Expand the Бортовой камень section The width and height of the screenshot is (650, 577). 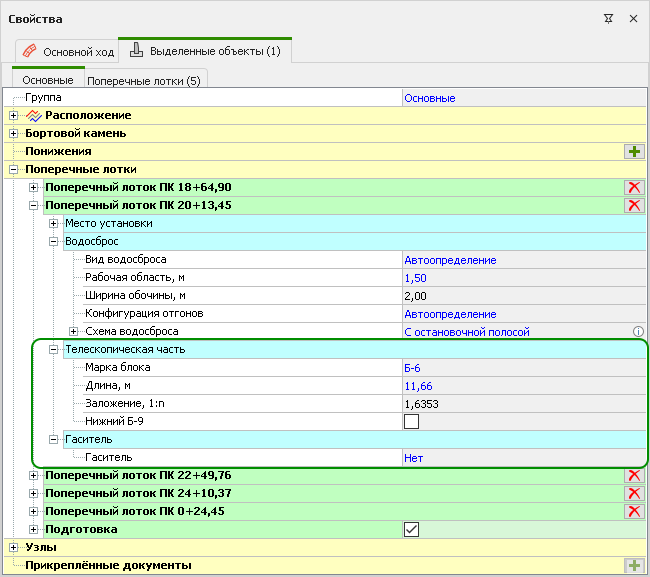pyautogui.click(x=13, y=133)
